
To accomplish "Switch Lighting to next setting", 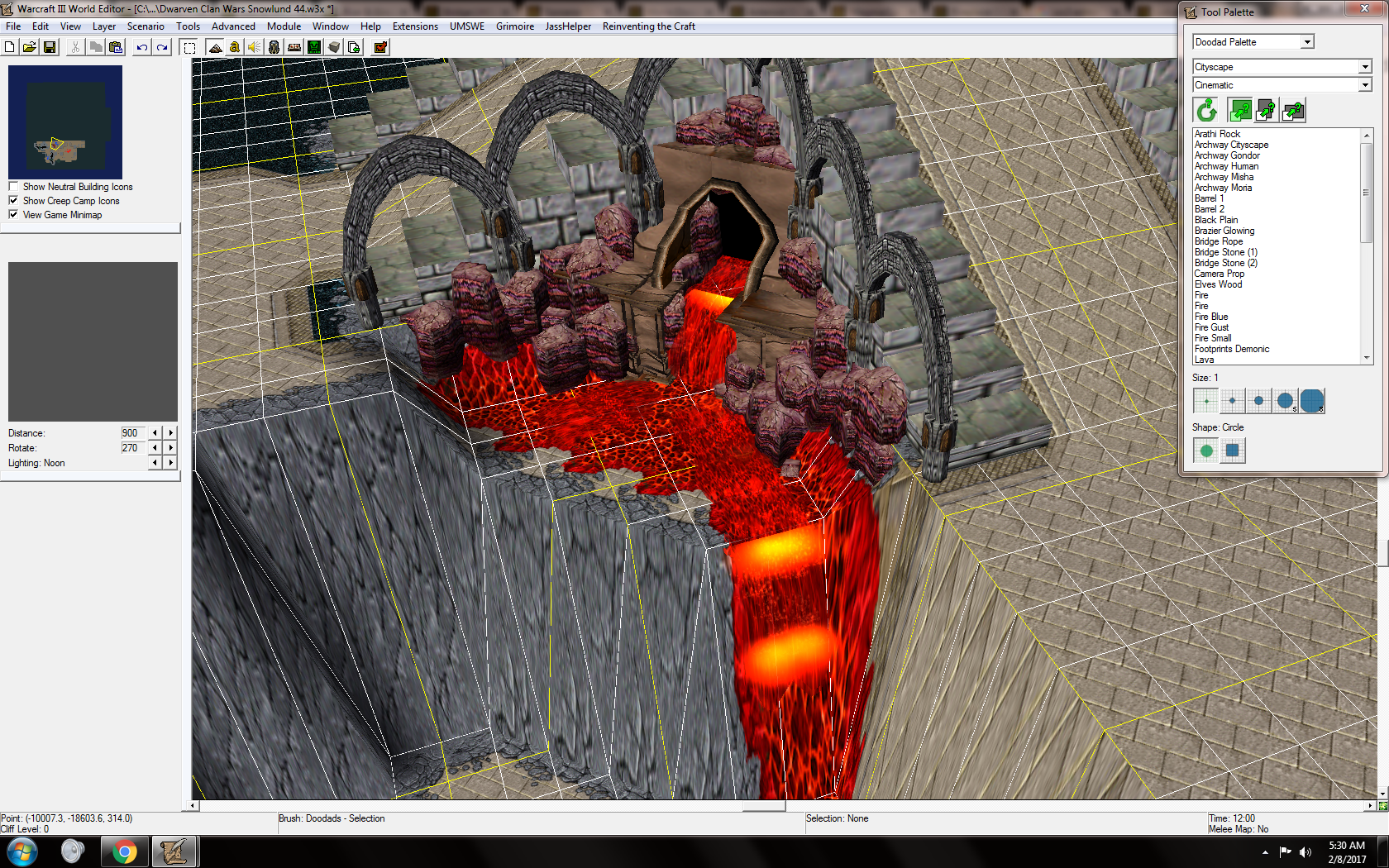I will point(170,463).
